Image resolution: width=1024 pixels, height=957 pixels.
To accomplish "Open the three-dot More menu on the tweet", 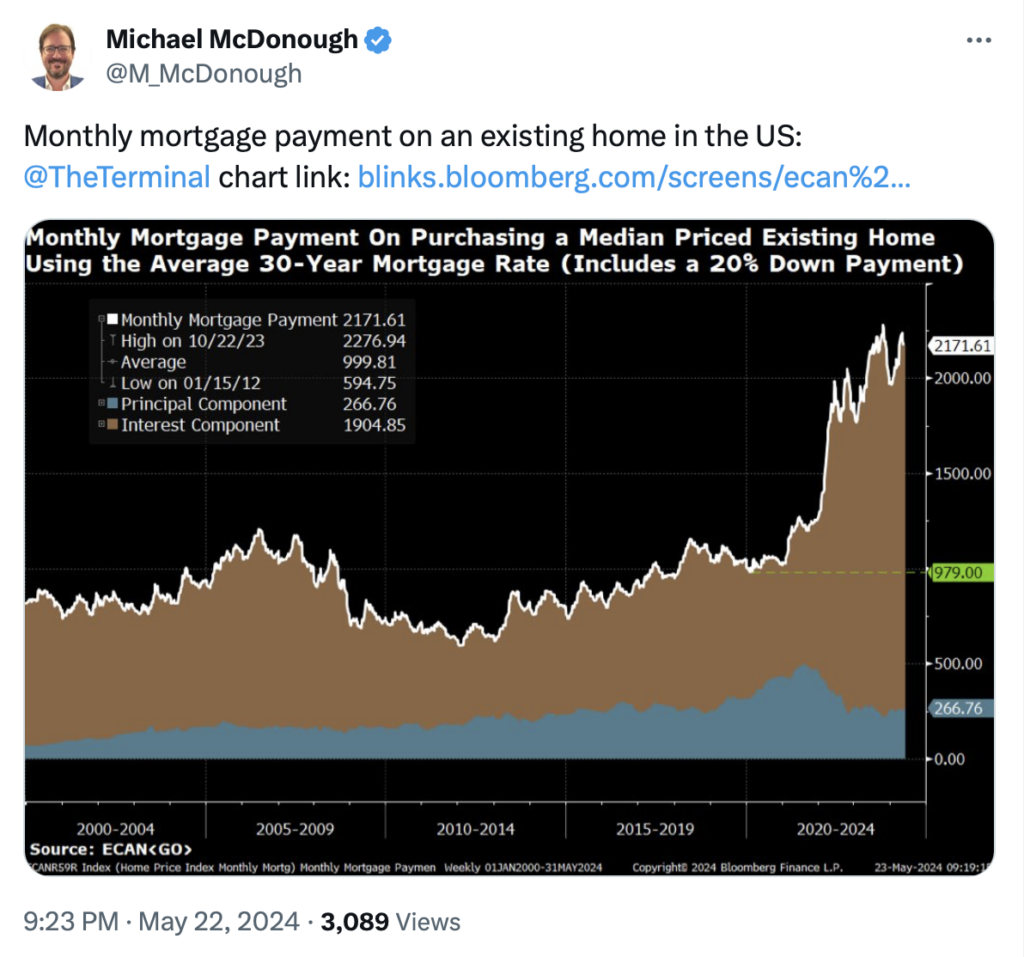I will pyautogui.click(x=979, y=40).
